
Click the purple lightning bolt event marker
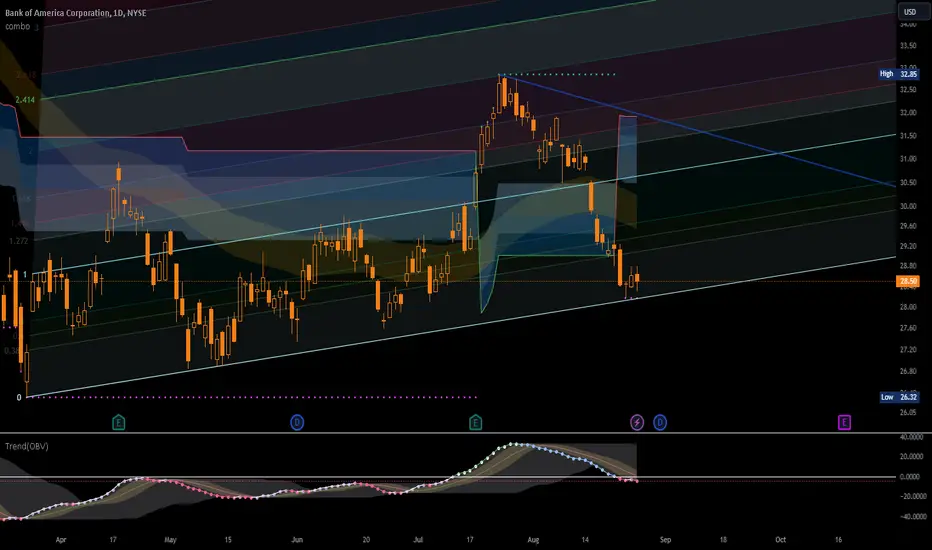pos(637,423)
